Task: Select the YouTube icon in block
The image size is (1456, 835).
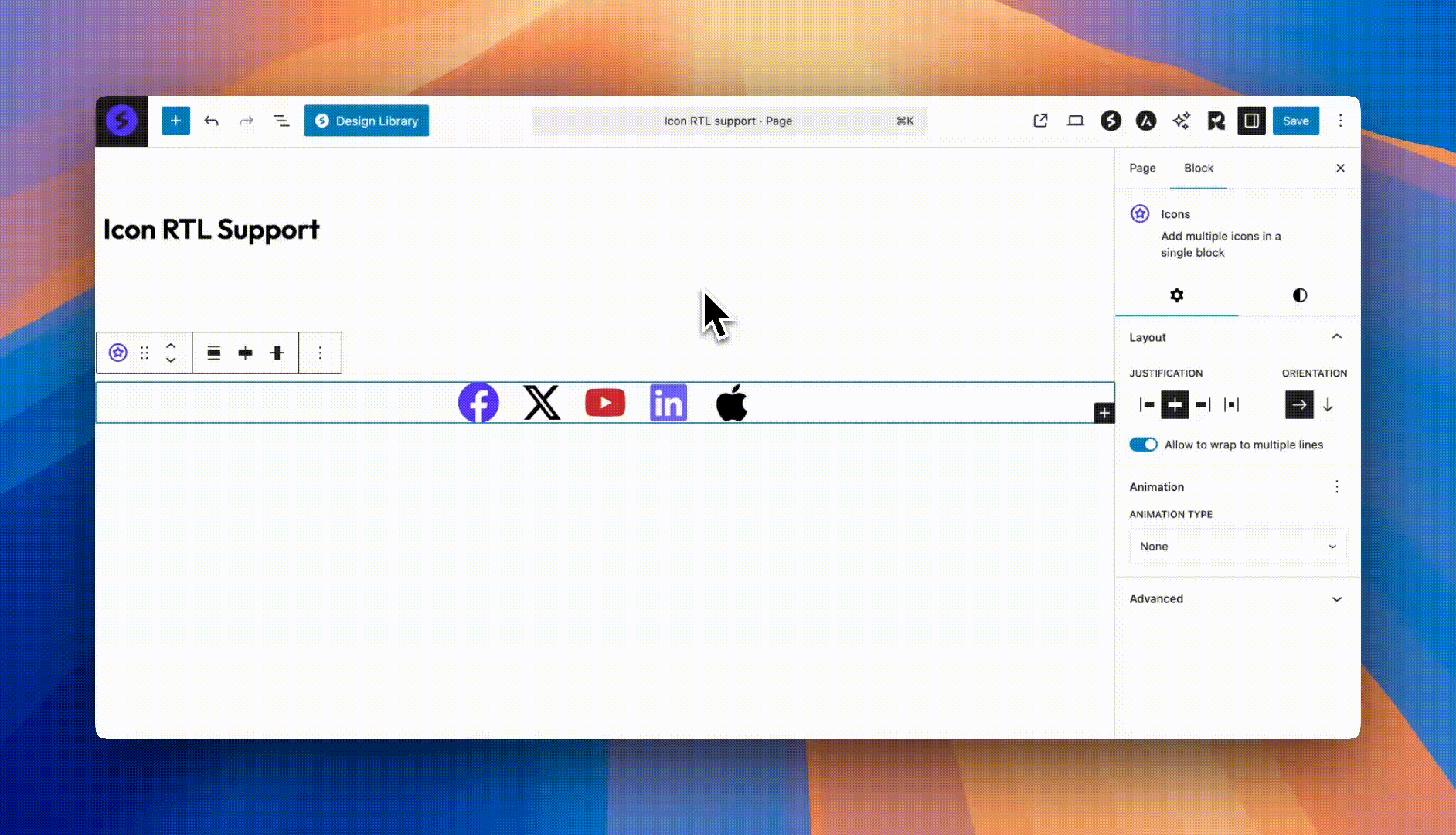Action: [x=605, y=403]
